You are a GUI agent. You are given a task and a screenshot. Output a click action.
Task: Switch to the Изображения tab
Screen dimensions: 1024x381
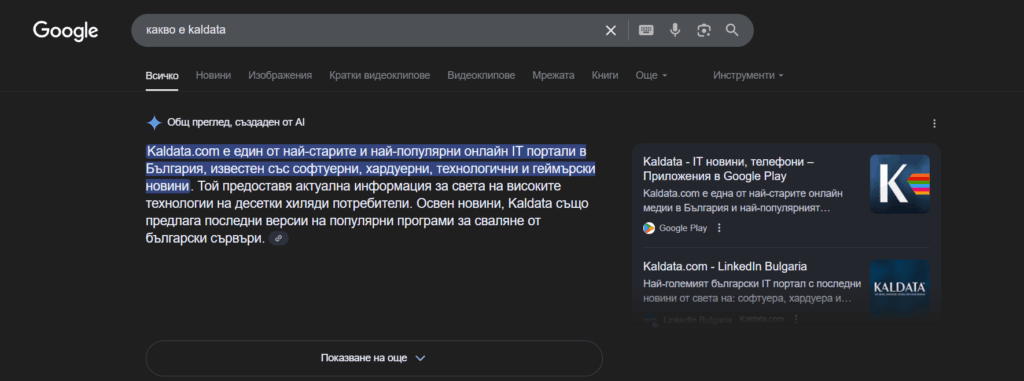pyautogui.click(x=280, y=75)
